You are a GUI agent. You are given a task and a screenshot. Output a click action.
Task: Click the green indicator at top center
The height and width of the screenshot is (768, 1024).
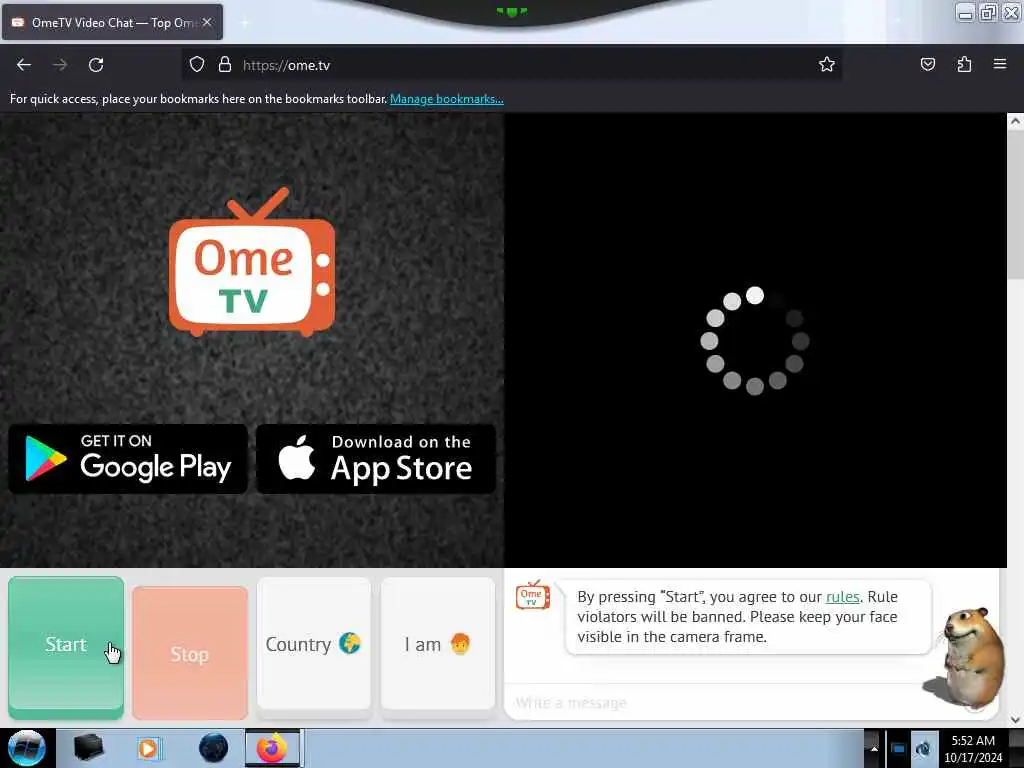coord(512,12)
